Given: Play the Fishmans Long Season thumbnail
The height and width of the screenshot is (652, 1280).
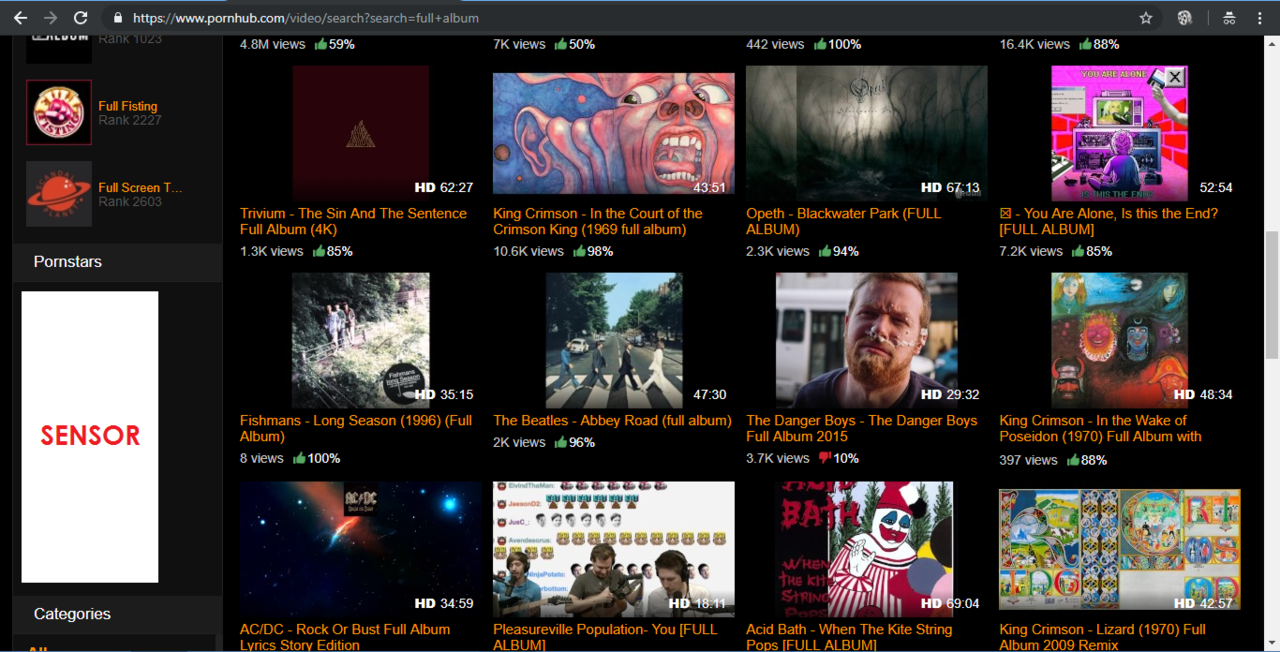Looking at the screenshot, I should coord(361,341).
